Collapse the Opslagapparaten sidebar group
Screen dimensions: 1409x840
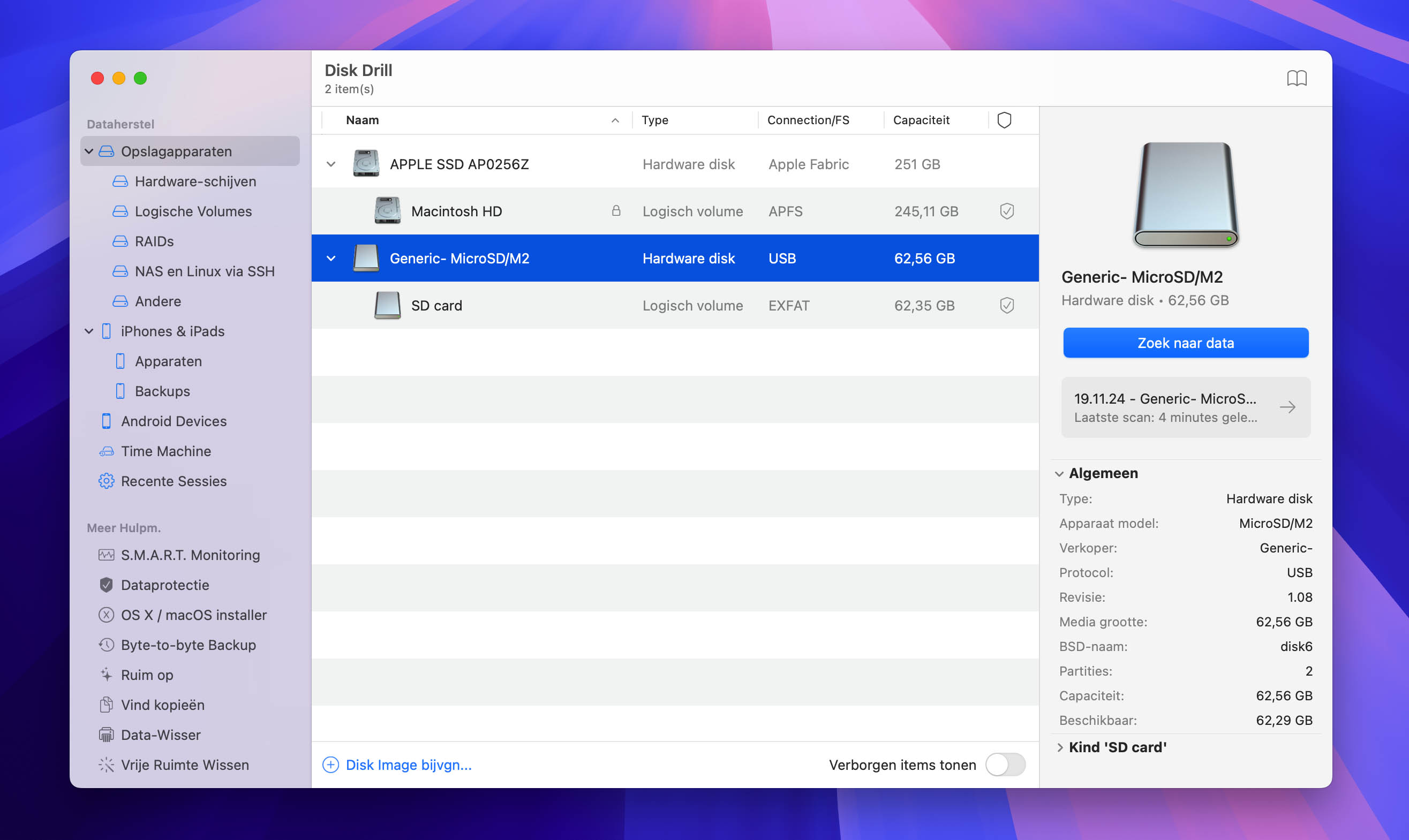89,151
